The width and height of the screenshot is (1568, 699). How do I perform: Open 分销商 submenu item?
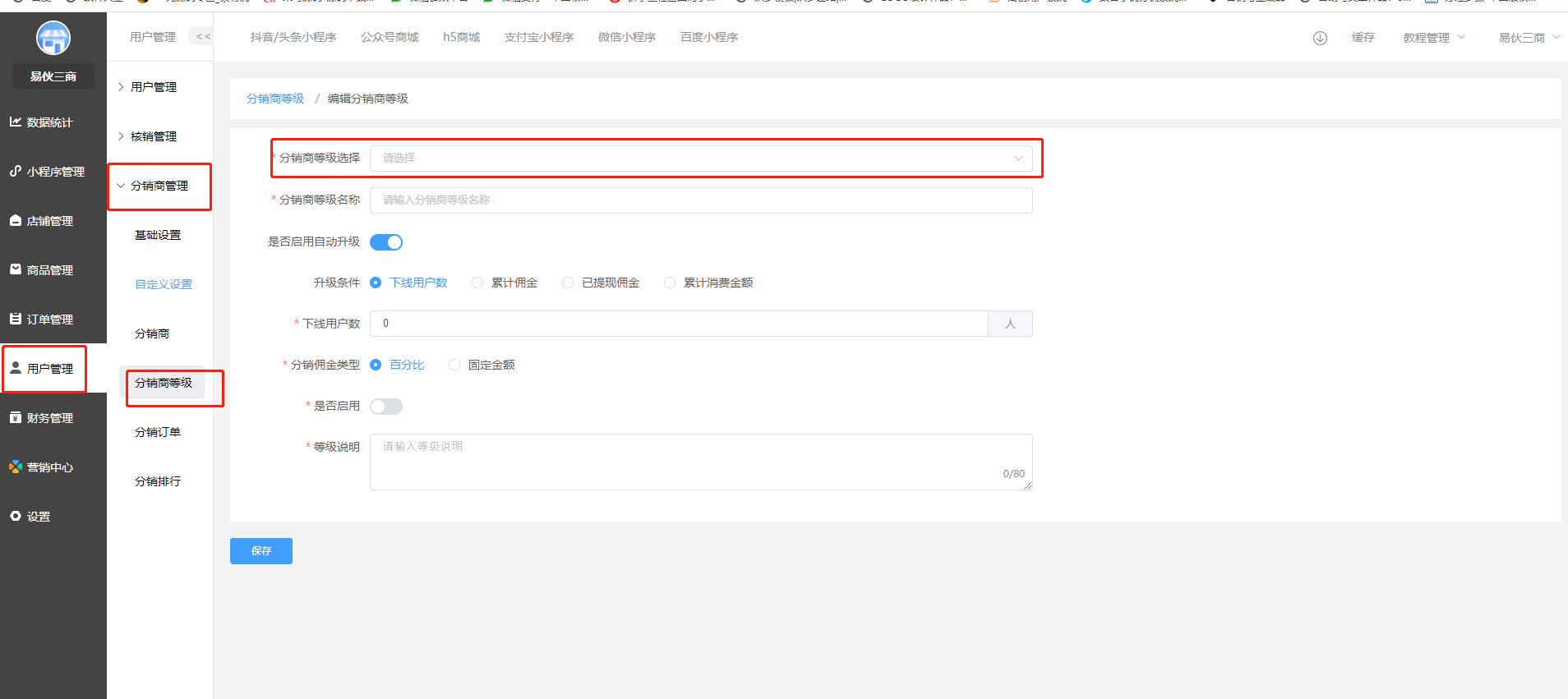[x=152, y=333]
